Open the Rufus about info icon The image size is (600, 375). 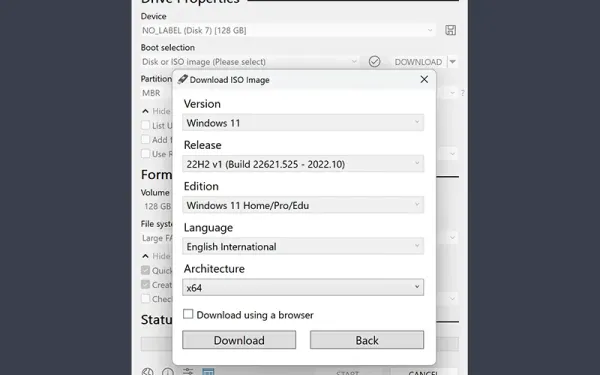[168, 372]
